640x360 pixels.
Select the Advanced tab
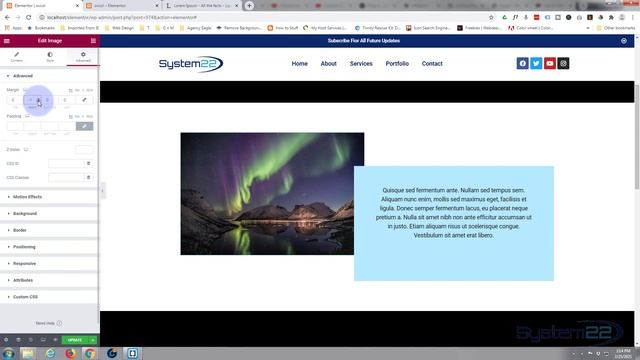(x=83, y=57)
